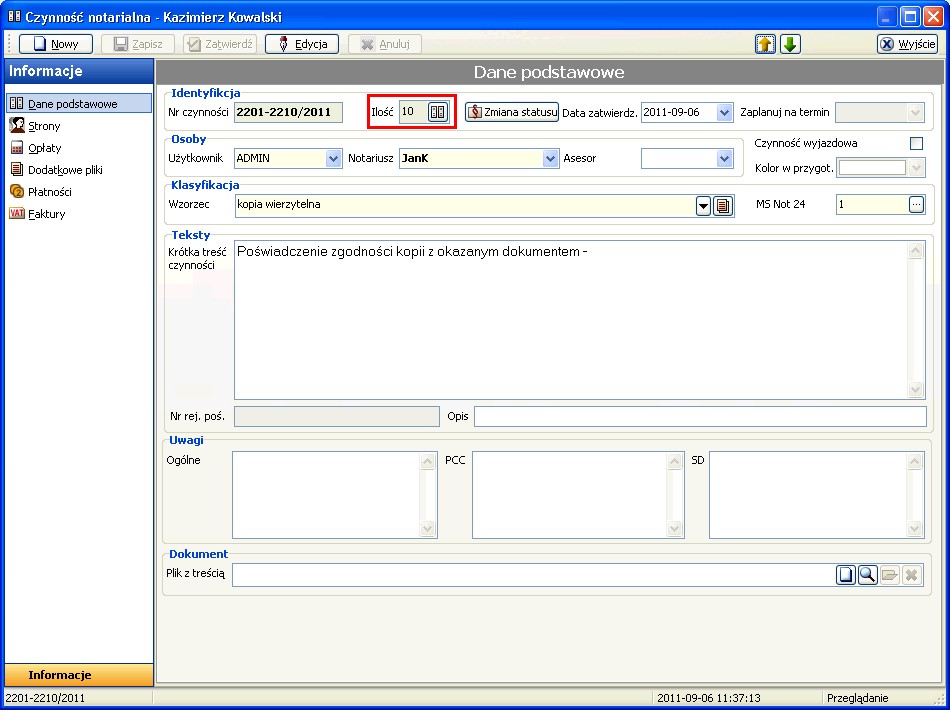
Task: Click the Nowy button
Action: click(56, 44)
